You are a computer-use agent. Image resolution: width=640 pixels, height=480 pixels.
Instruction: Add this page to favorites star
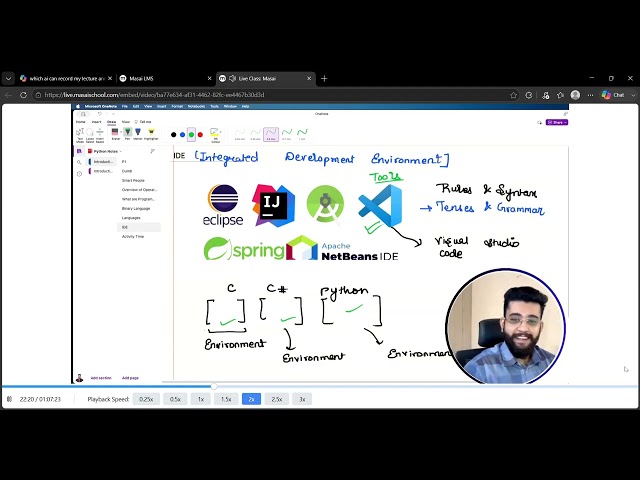click(x=513, y=95)
